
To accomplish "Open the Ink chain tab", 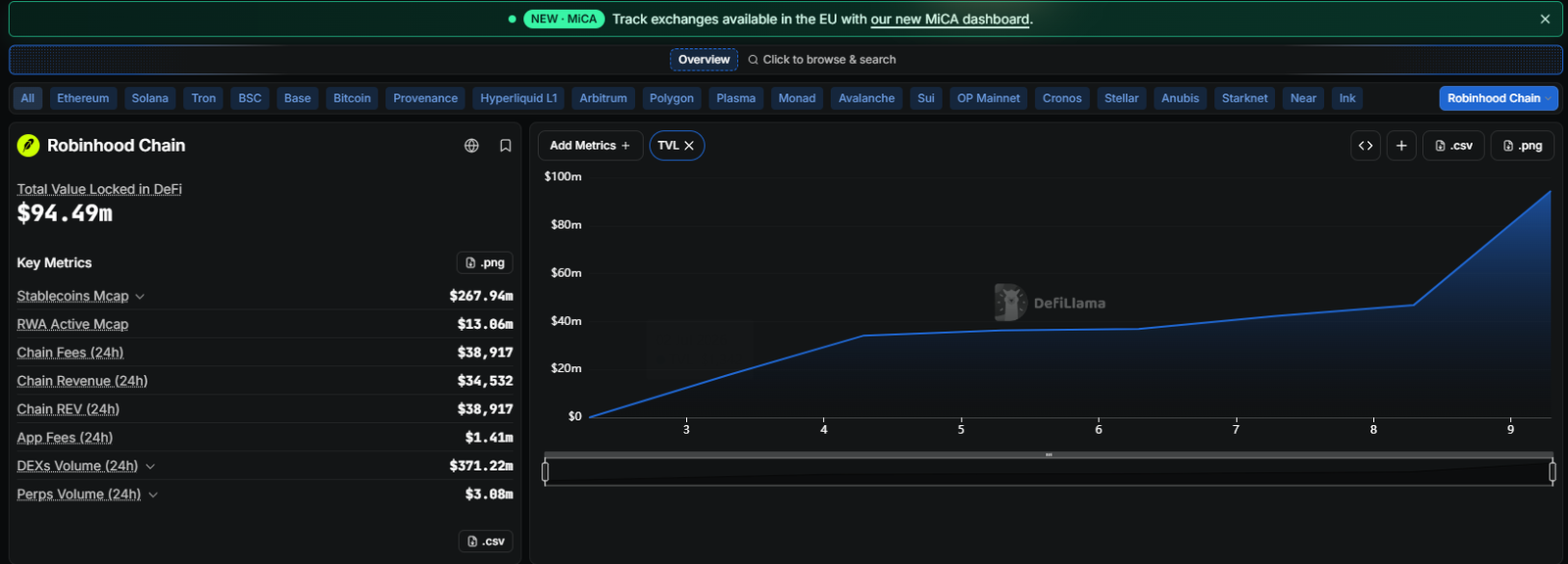I will click(x=1347, y=98).
